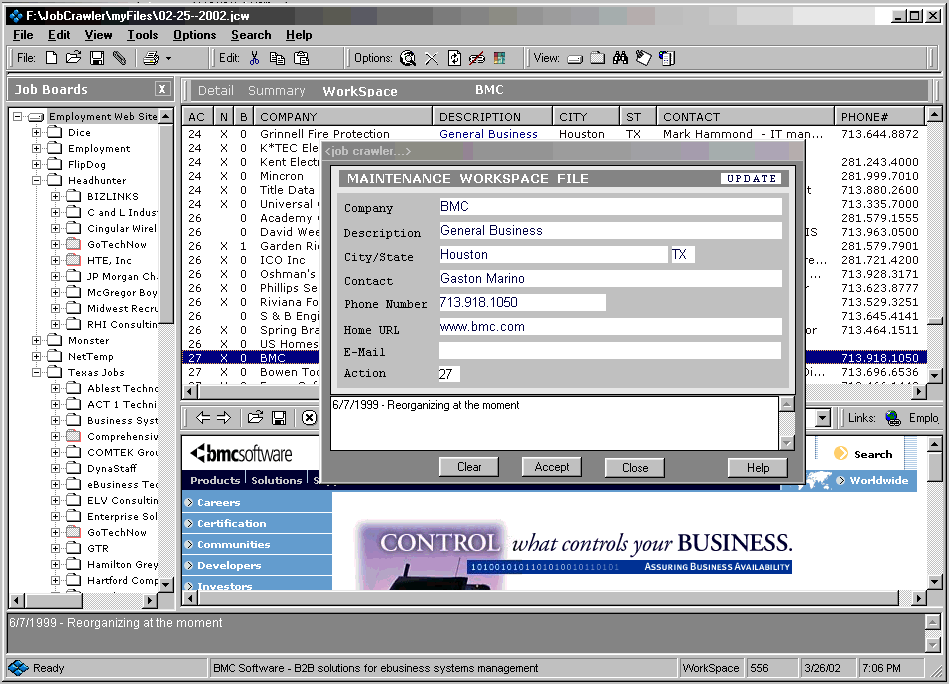Collapse the Texas Jobs tree node
The height and width of the screenshot is (684, 949).
pos(36,372)
